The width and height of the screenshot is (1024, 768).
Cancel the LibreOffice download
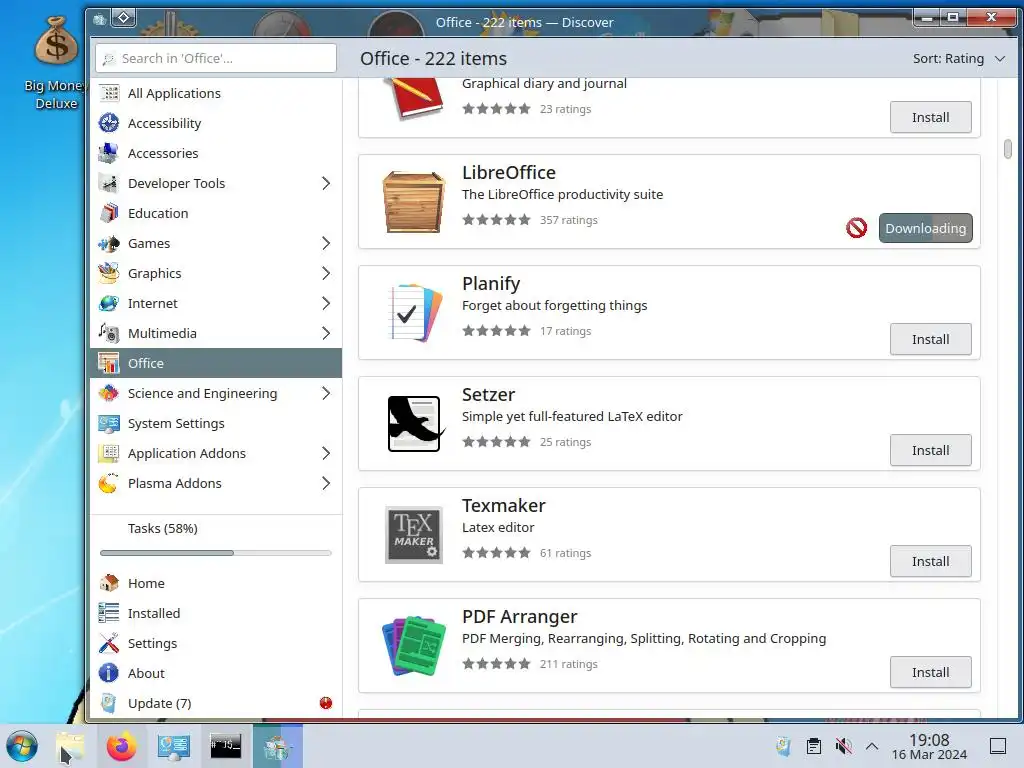(856, 228)
